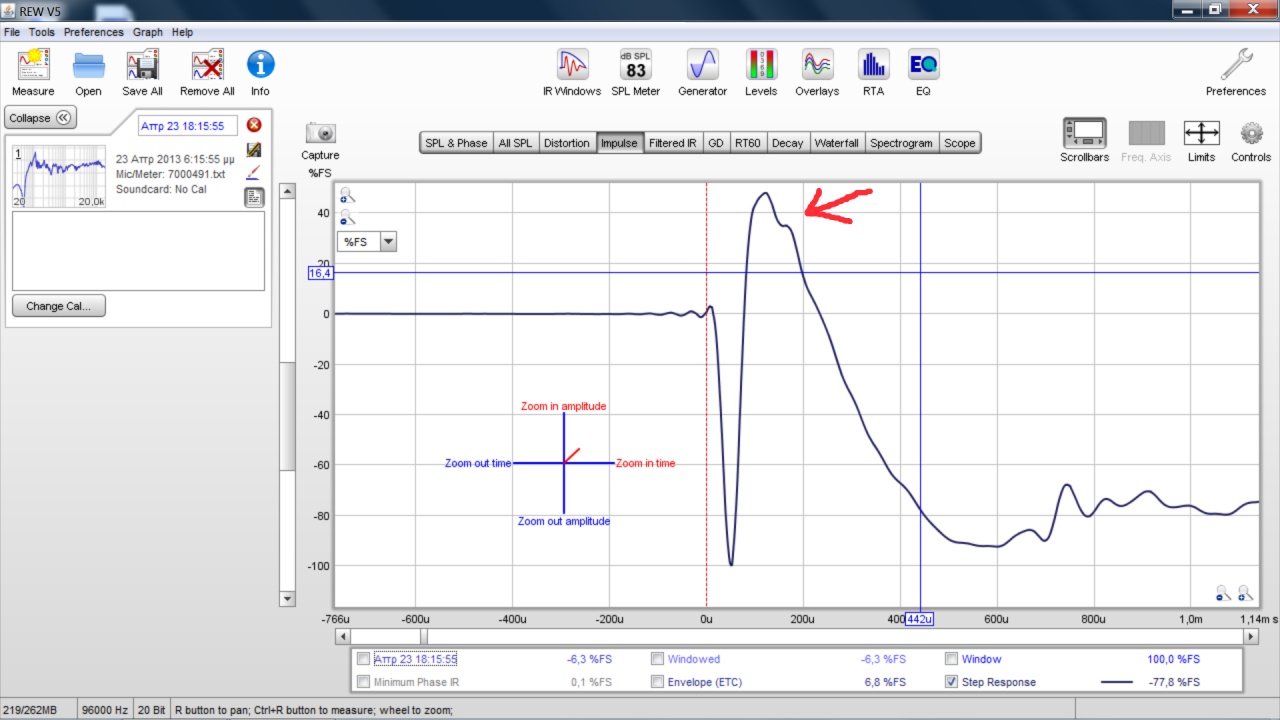Screen dimensions: 1280x720
Task: Open the %FS units dropdown
Action: pyautogui.click(x=368, y=241)
